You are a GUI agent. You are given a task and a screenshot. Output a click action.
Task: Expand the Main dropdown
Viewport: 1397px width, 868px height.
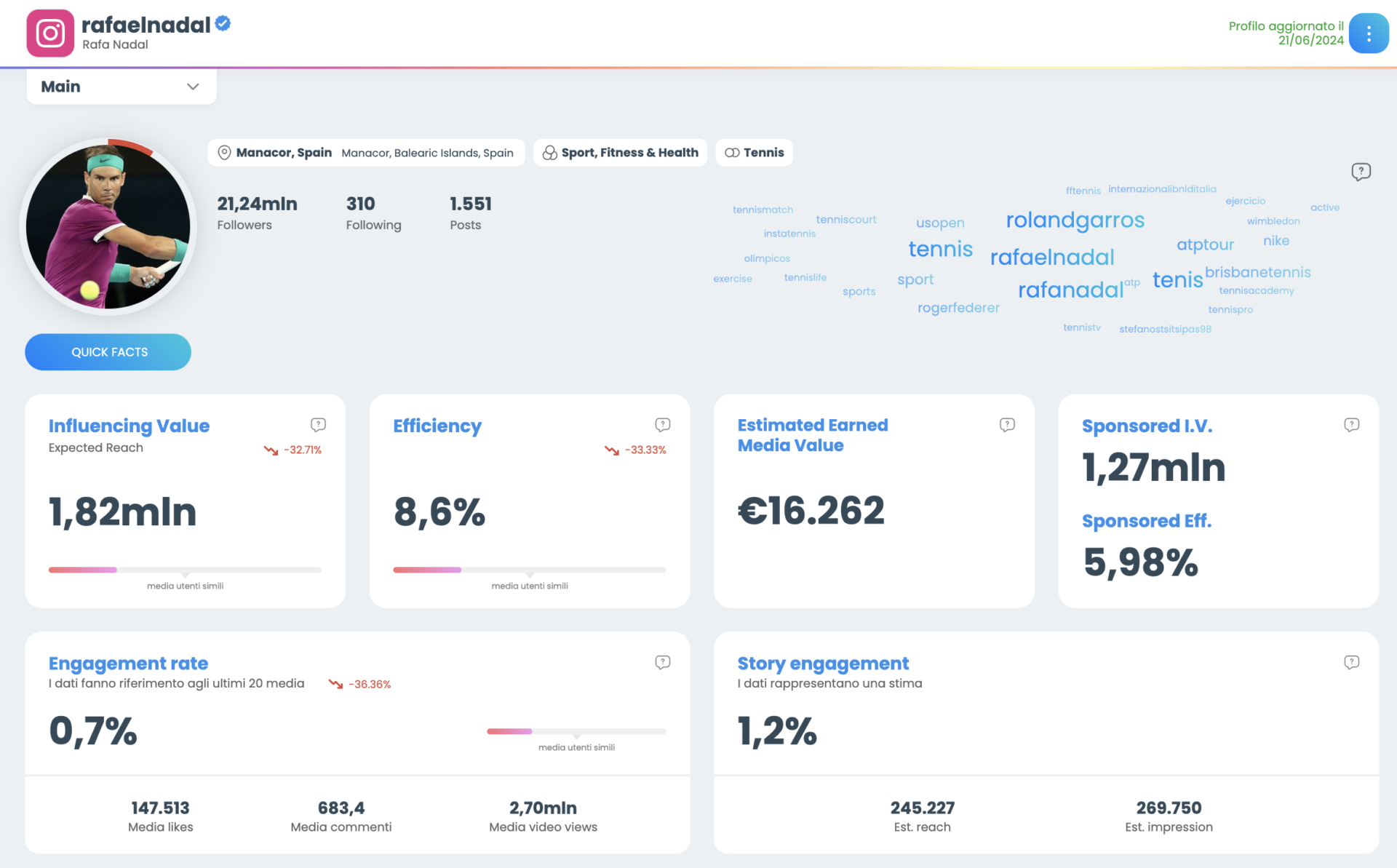click(x=122, y=87)
